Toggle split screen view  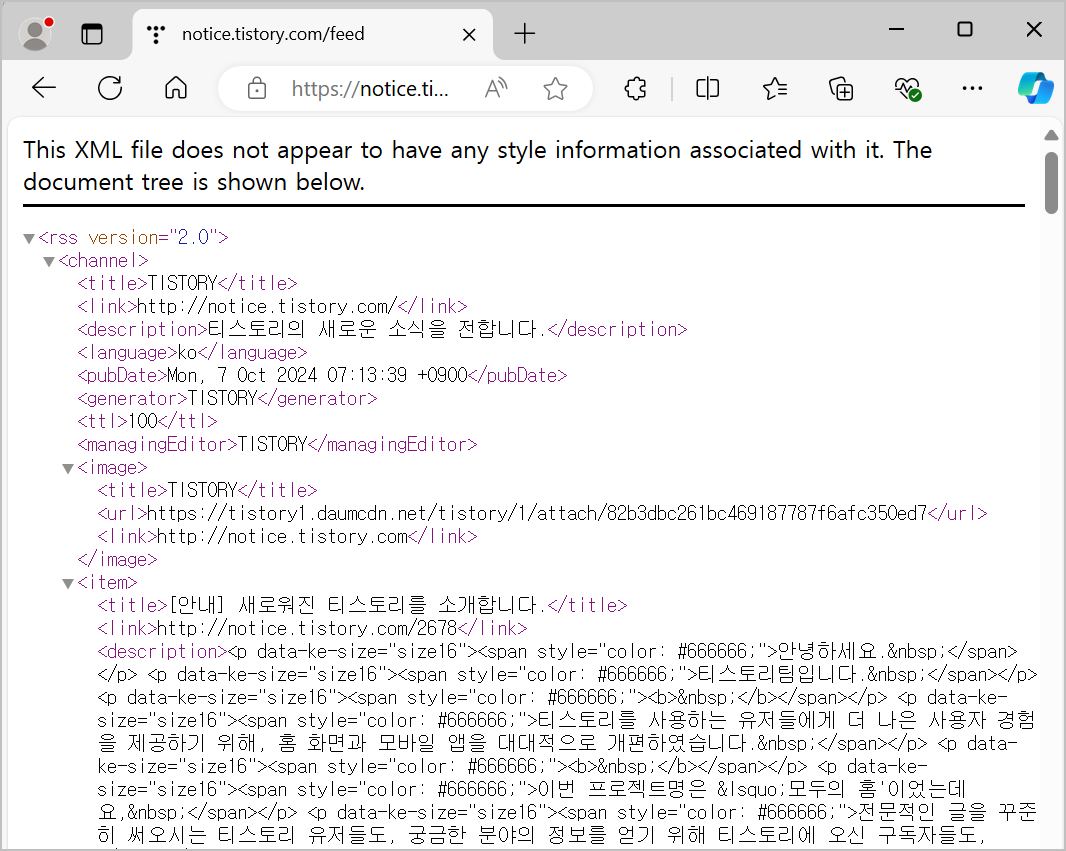pos(707,88)
